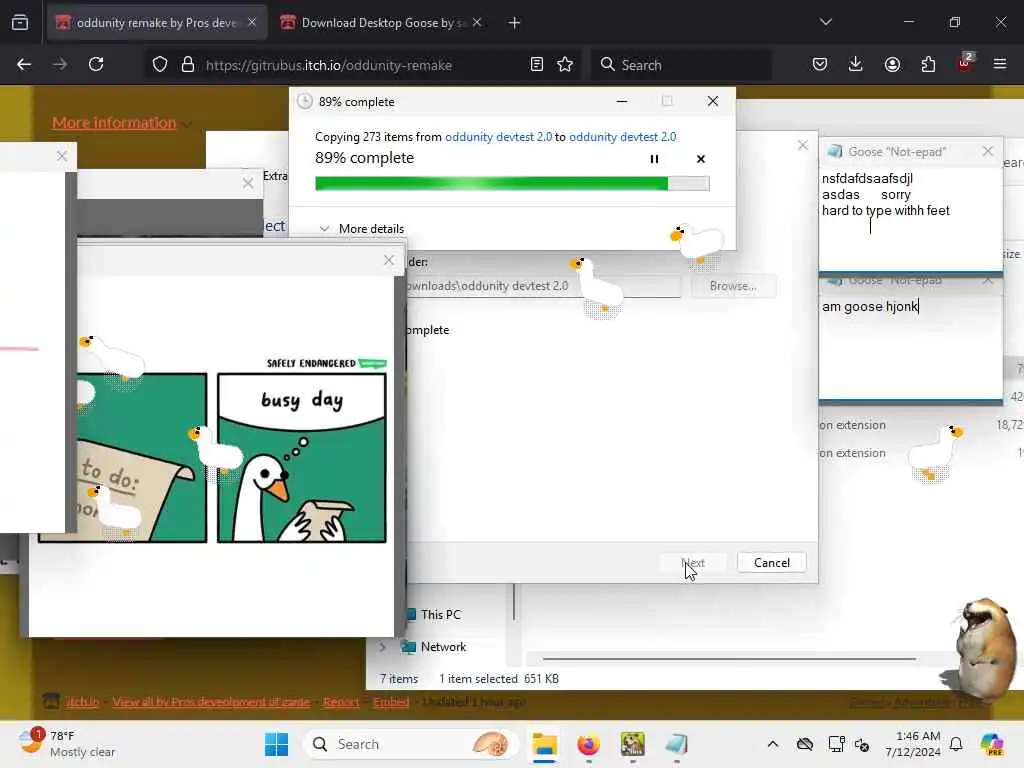The width and height of the screenshot is (1024, 768).
Task: Open the Firefox downloads panel
Action: tap(856, 64)
